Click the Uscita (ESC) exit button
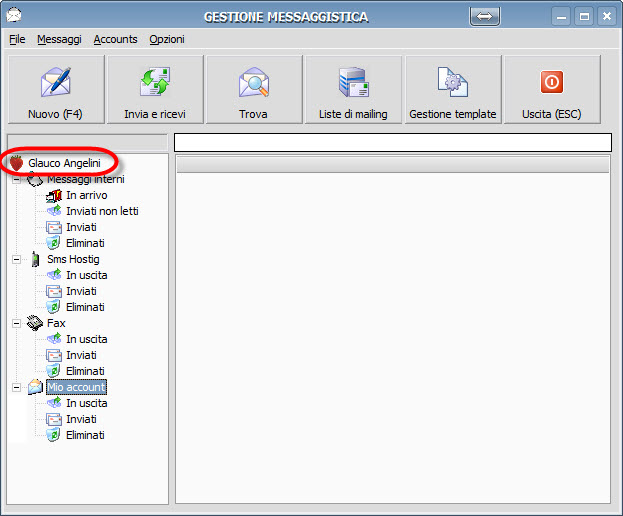Screen dimensions: 623x516 pyautogui.click(x=552, y=90)
